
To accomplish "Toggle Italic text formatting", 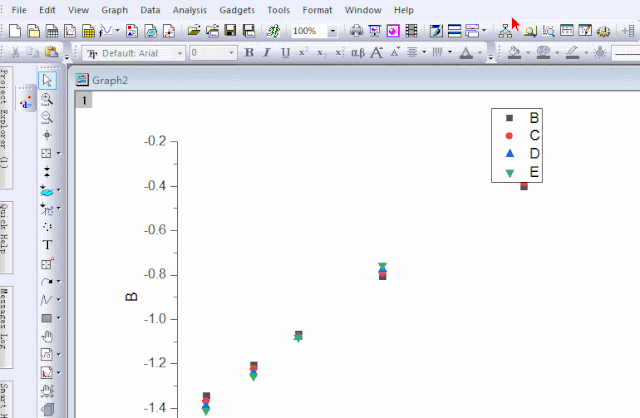I will tap(268, 52).
